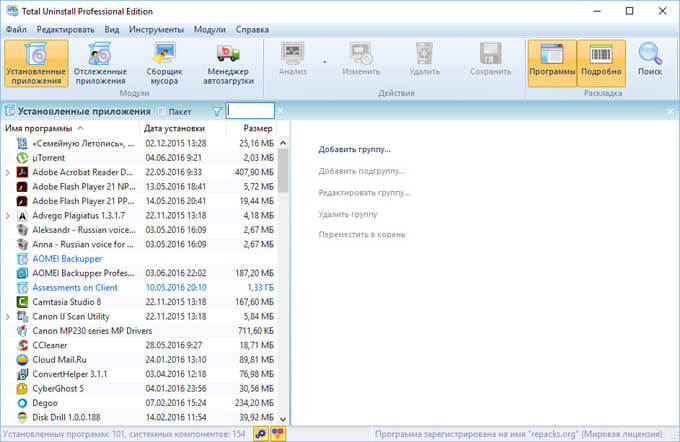Image resolution: width=680 pixels, height=442 pixels.
Task: Open the Модули menu
Action: click(x=209, y=29)
